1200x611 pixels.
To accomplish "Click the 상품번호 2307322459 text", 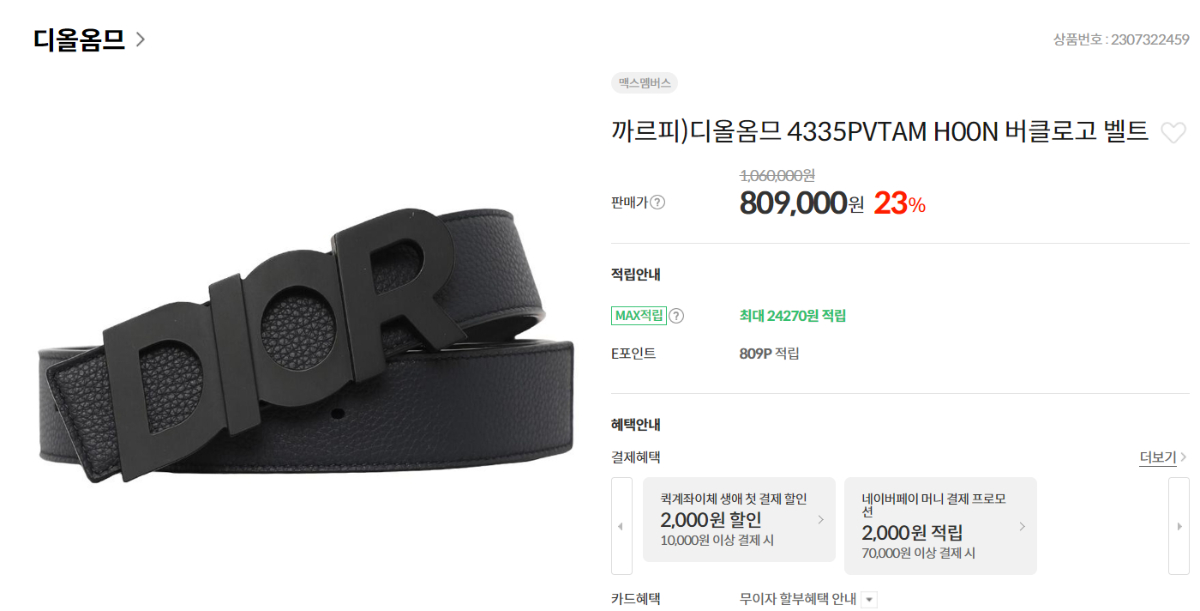I will pos(1121,40).
